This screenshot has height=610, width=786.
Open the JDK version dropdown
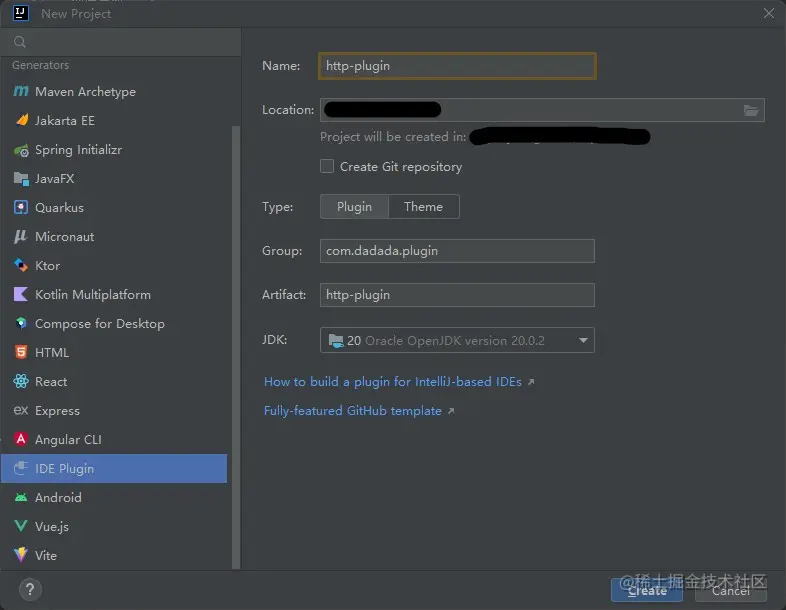tap(457, 340)
